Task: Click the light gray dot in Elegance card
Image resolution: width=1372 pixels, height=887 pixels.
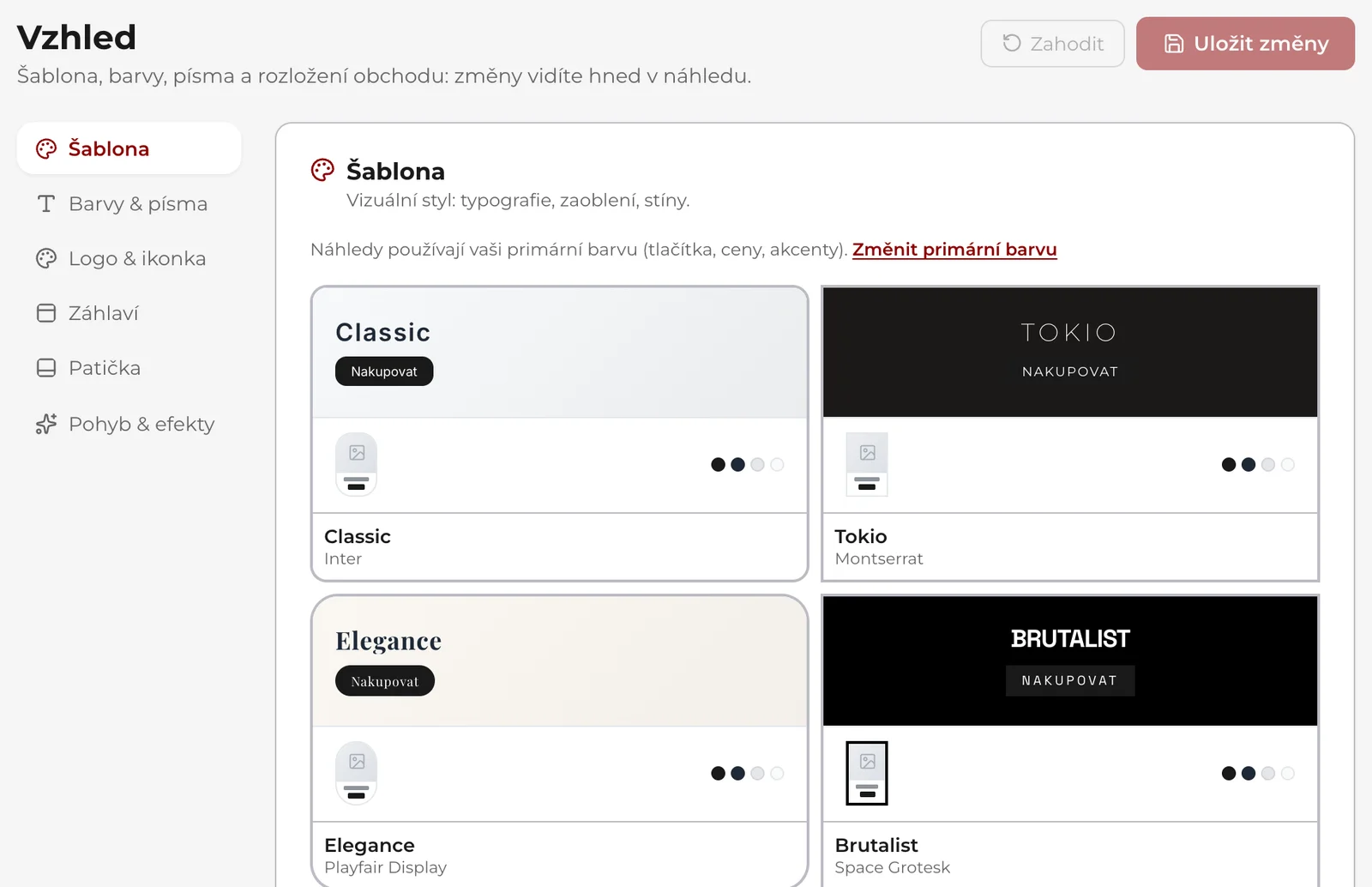Action: 757,774
